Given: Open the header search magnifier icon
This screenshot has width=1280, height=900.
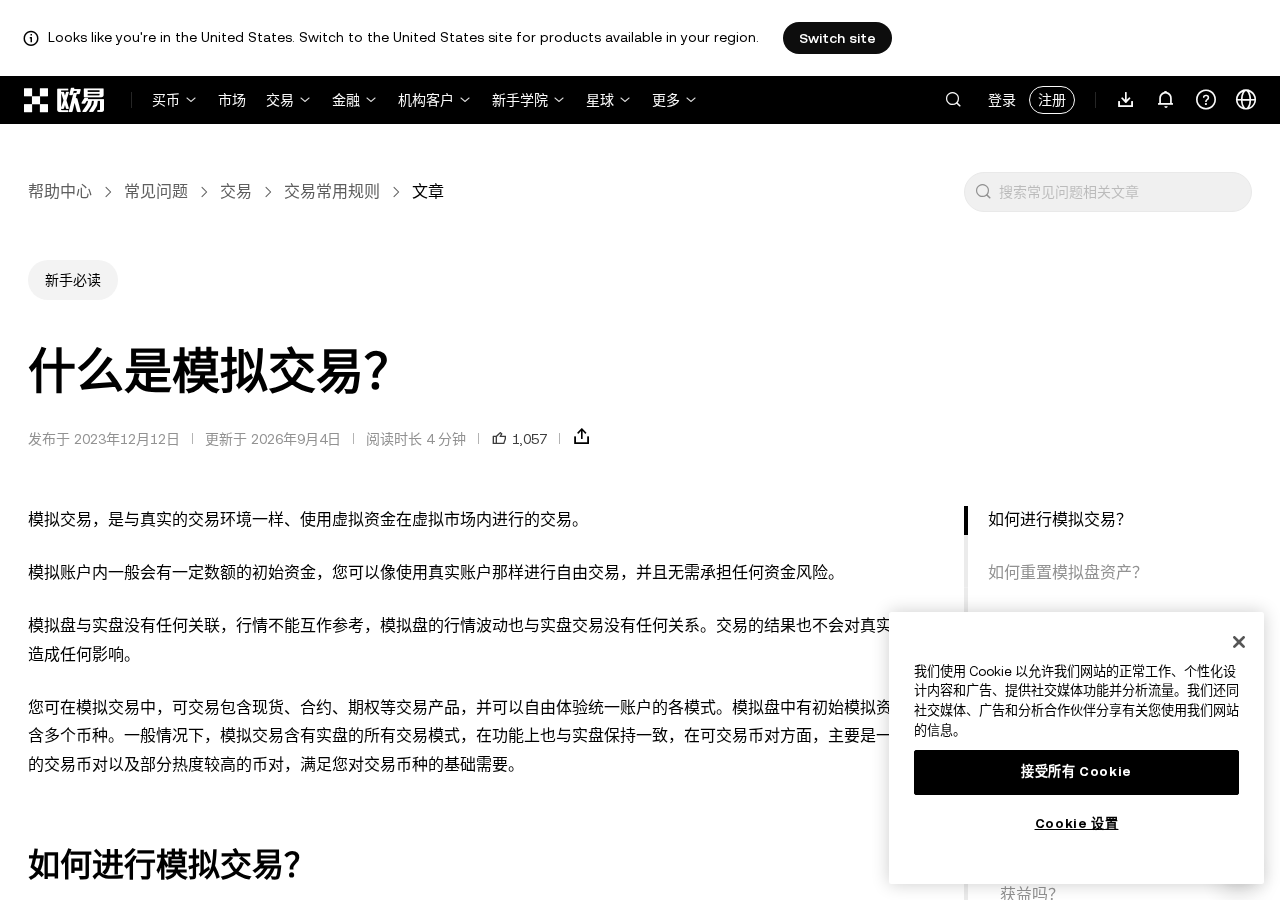Looking at the screenshot, I should pos(953,99).
